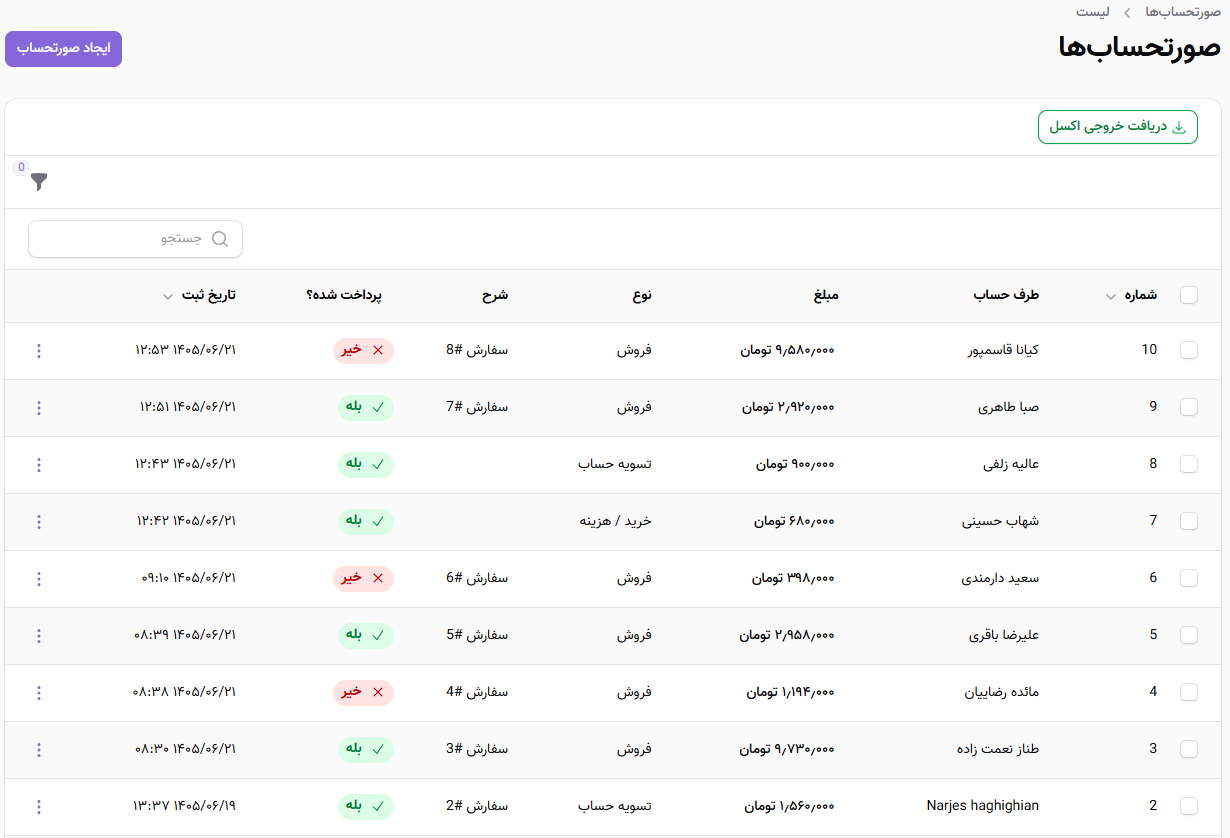The width and height of the screenshot is (1230, 838).
Task: Click دریافت خروجی اکسل button
Action: coord(1117,127)
